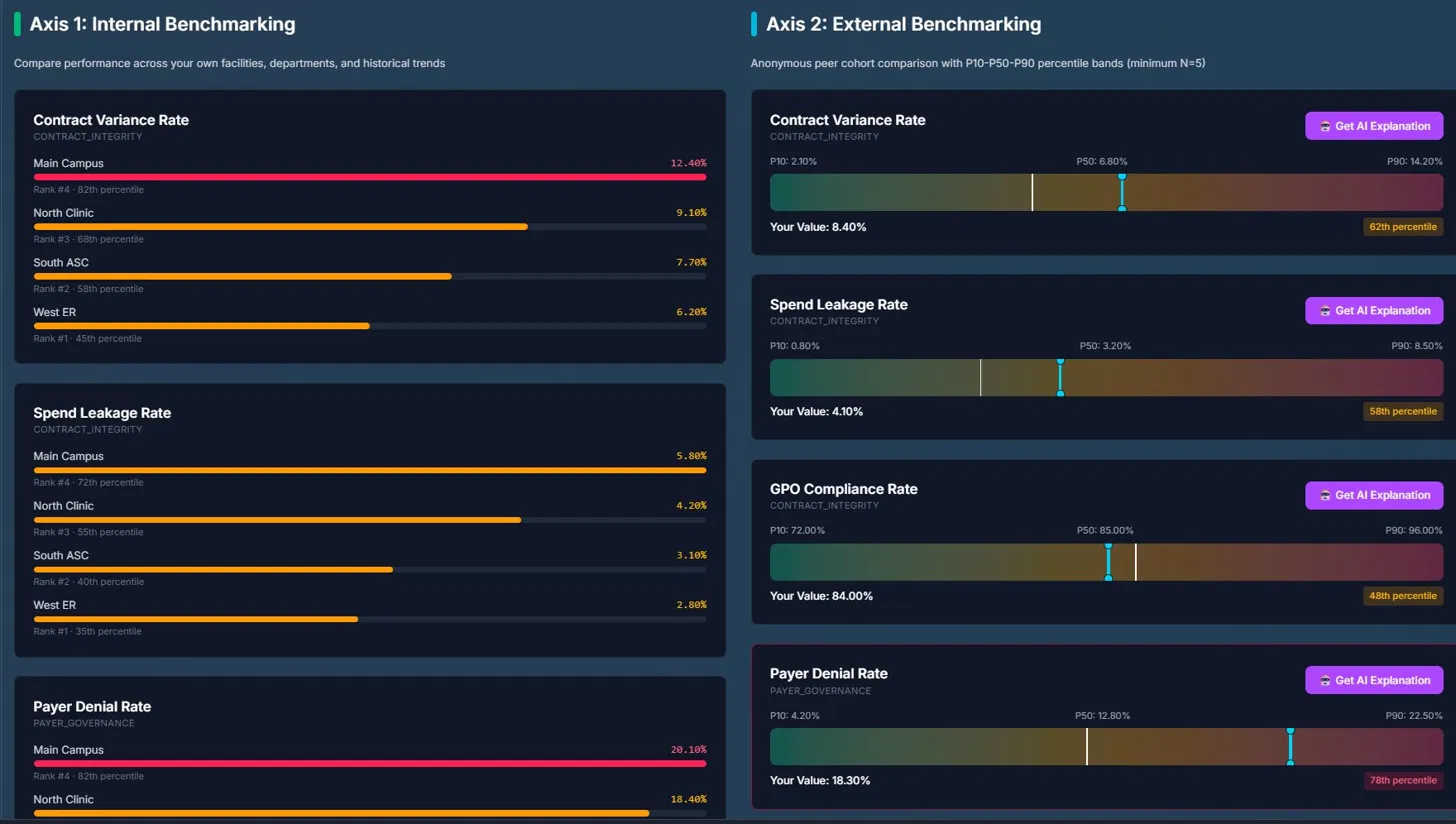Viewport: 1456px width, 824px height.
Task: Click 'Your Value: 18.30%' text
Action: pyautogui.click(x=820, y=780)
